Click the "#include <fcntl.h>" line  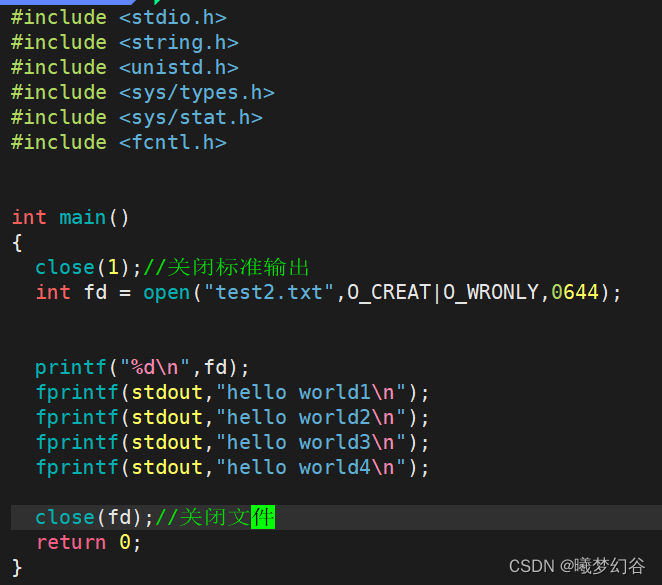point(119,143)
